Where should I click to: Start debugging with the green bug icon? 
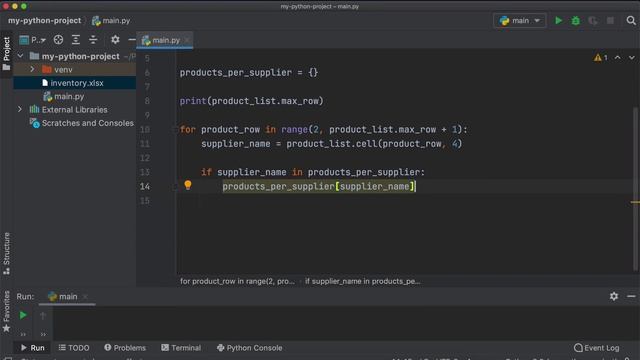(x=576, y=20)
